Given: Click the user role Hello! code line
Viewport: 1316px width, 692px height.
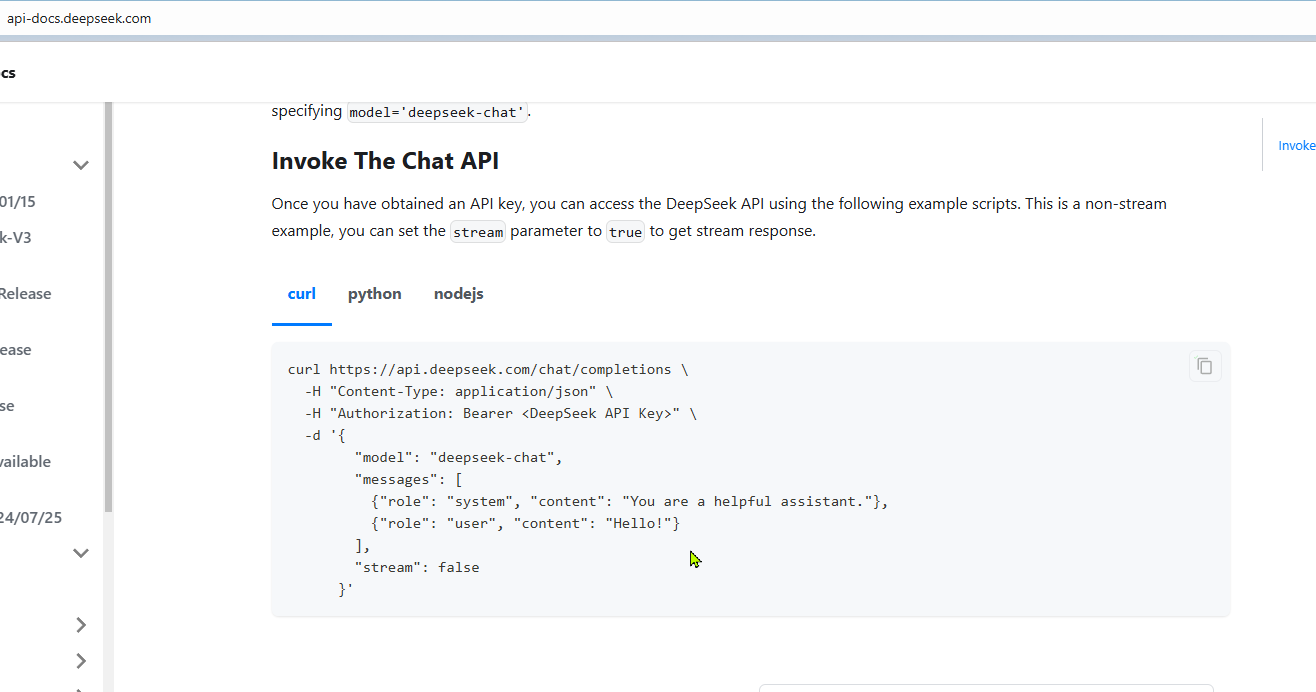Looking at the screenshot, I should (x=526, y=523).
